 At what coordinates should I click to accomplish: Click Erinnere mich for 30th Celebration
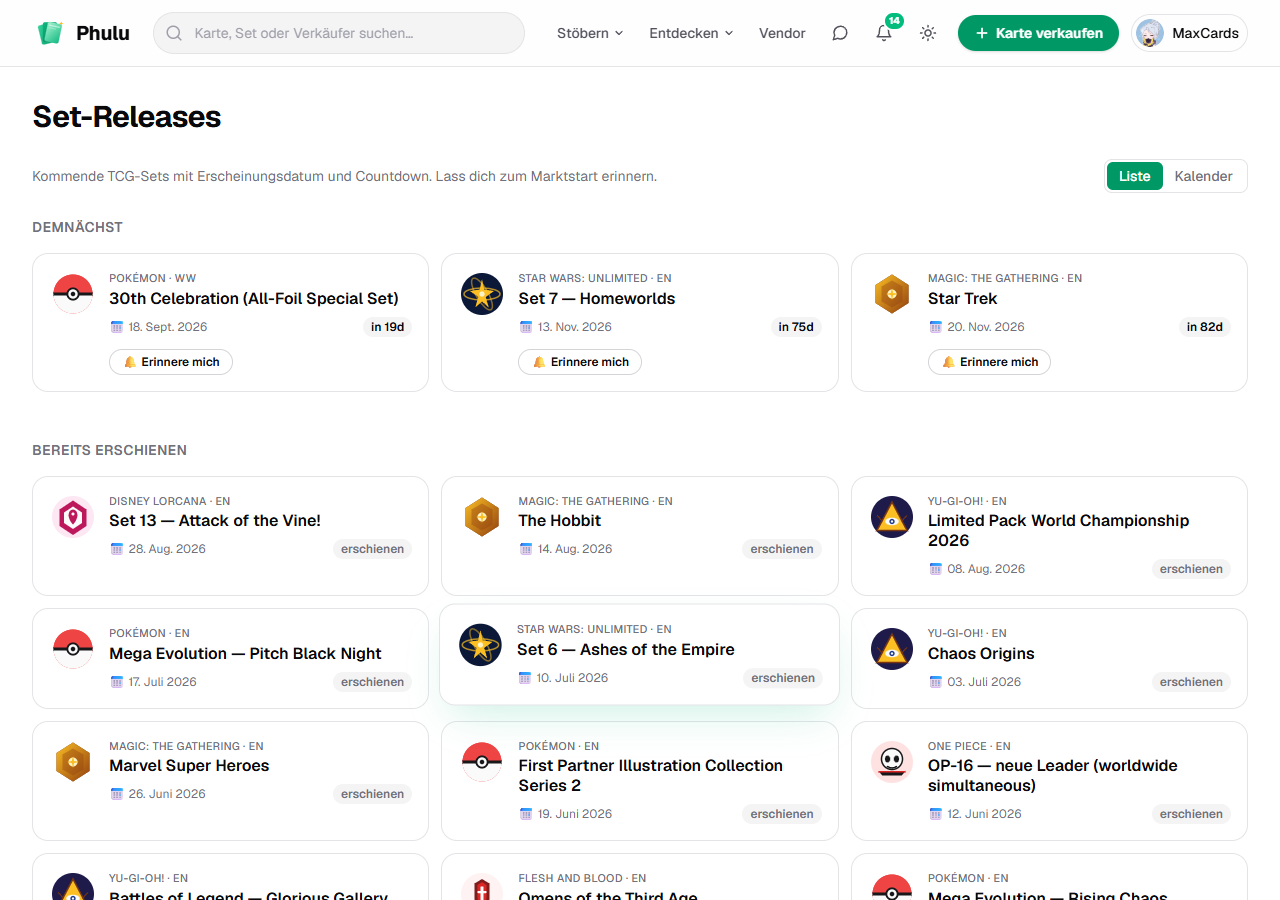(x=171, y=362)
